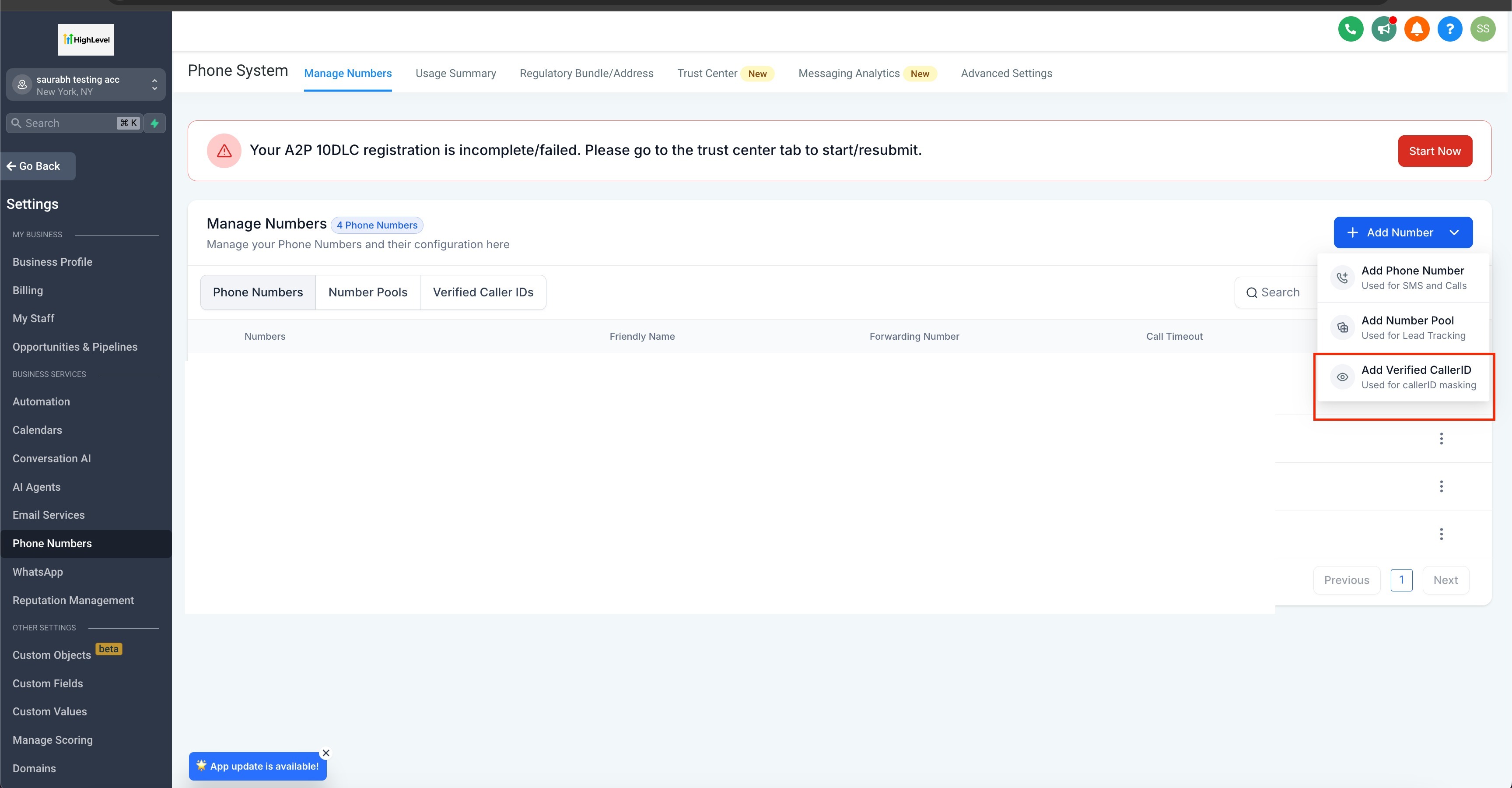The width and height of the screenshot is (1512, 788).
Task: Switch to the Usage Summary tab
Action: [x=455, y=74]
